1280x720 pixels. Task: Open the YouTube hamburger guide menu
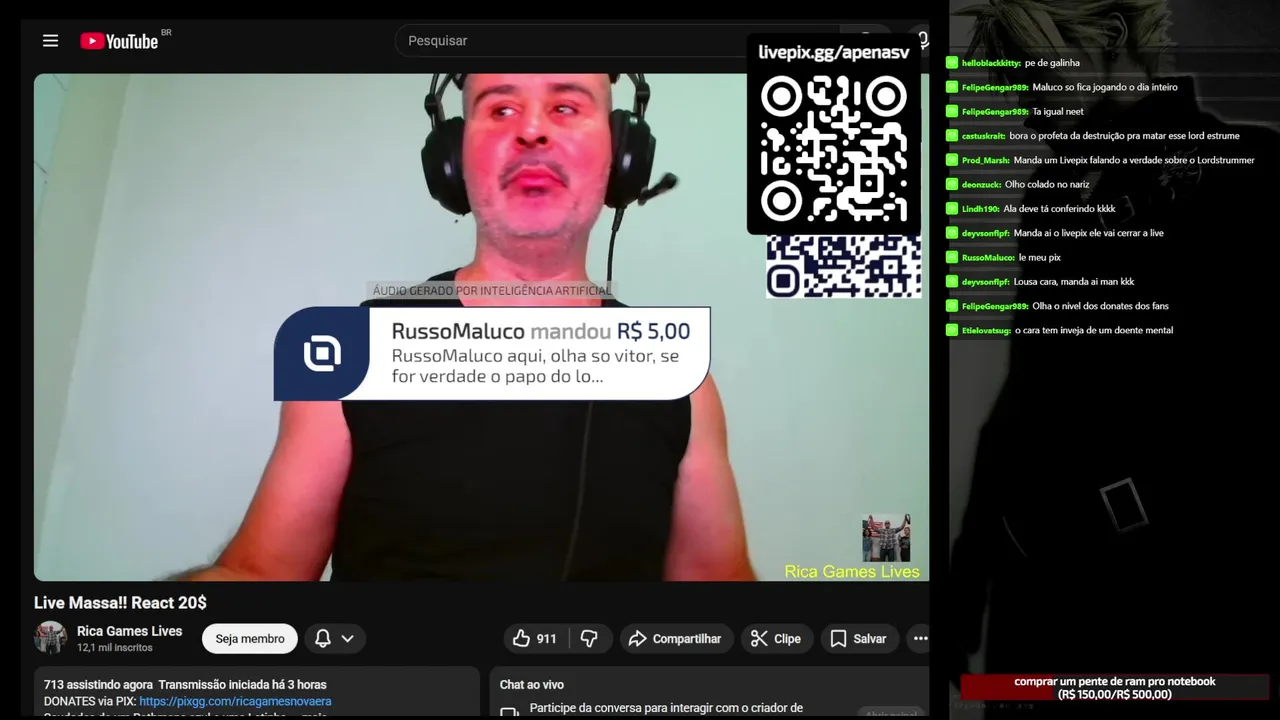click(50, 41)
